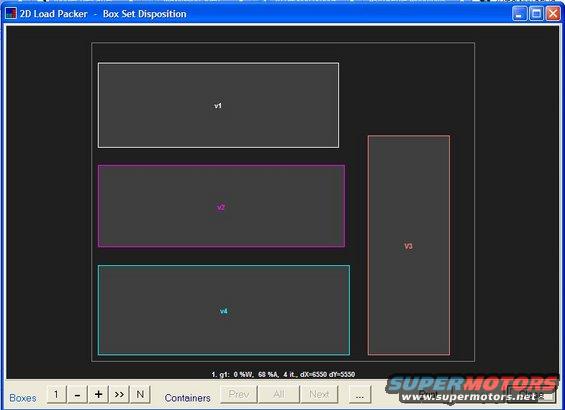Click the minus Boxes button
Screen dimensions: 565x410
coord(77,395)
